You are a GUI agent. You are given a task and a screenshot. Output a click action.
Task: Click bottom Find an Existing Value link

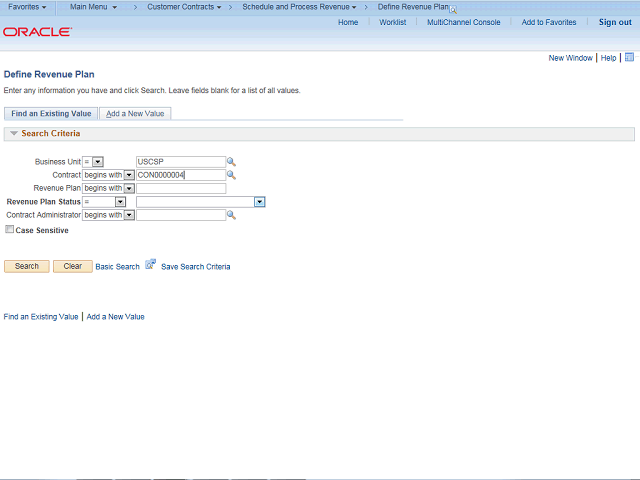point(41,317)
